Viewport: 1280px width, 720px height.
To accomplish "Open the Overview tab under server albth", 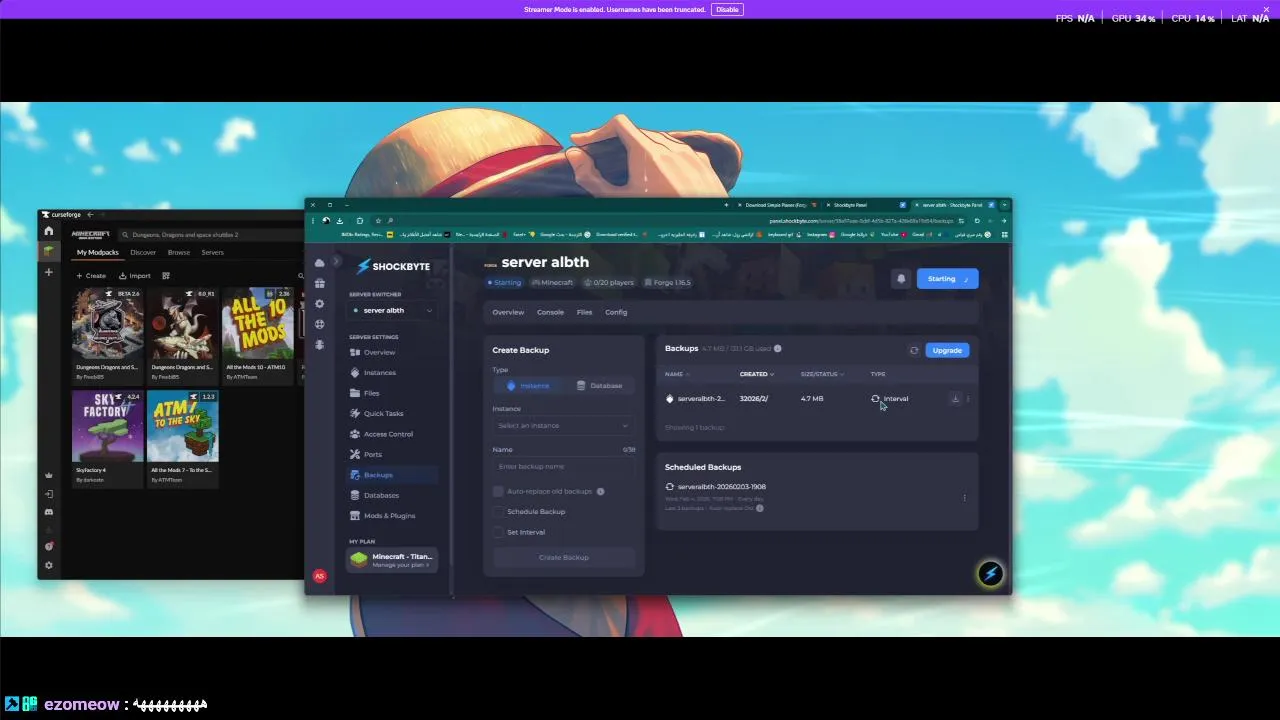I will pos(508,313).
